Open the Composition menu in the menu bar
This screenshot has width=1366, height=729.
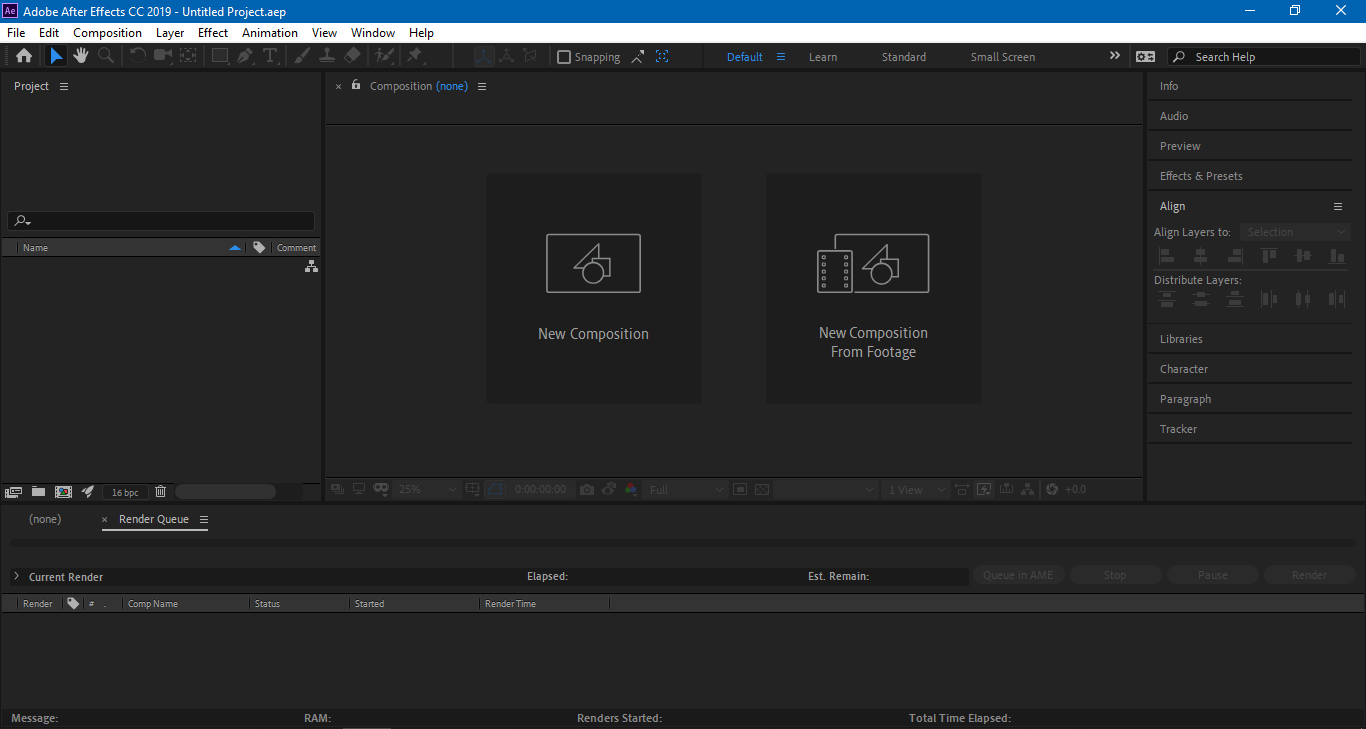click(108, 33)
